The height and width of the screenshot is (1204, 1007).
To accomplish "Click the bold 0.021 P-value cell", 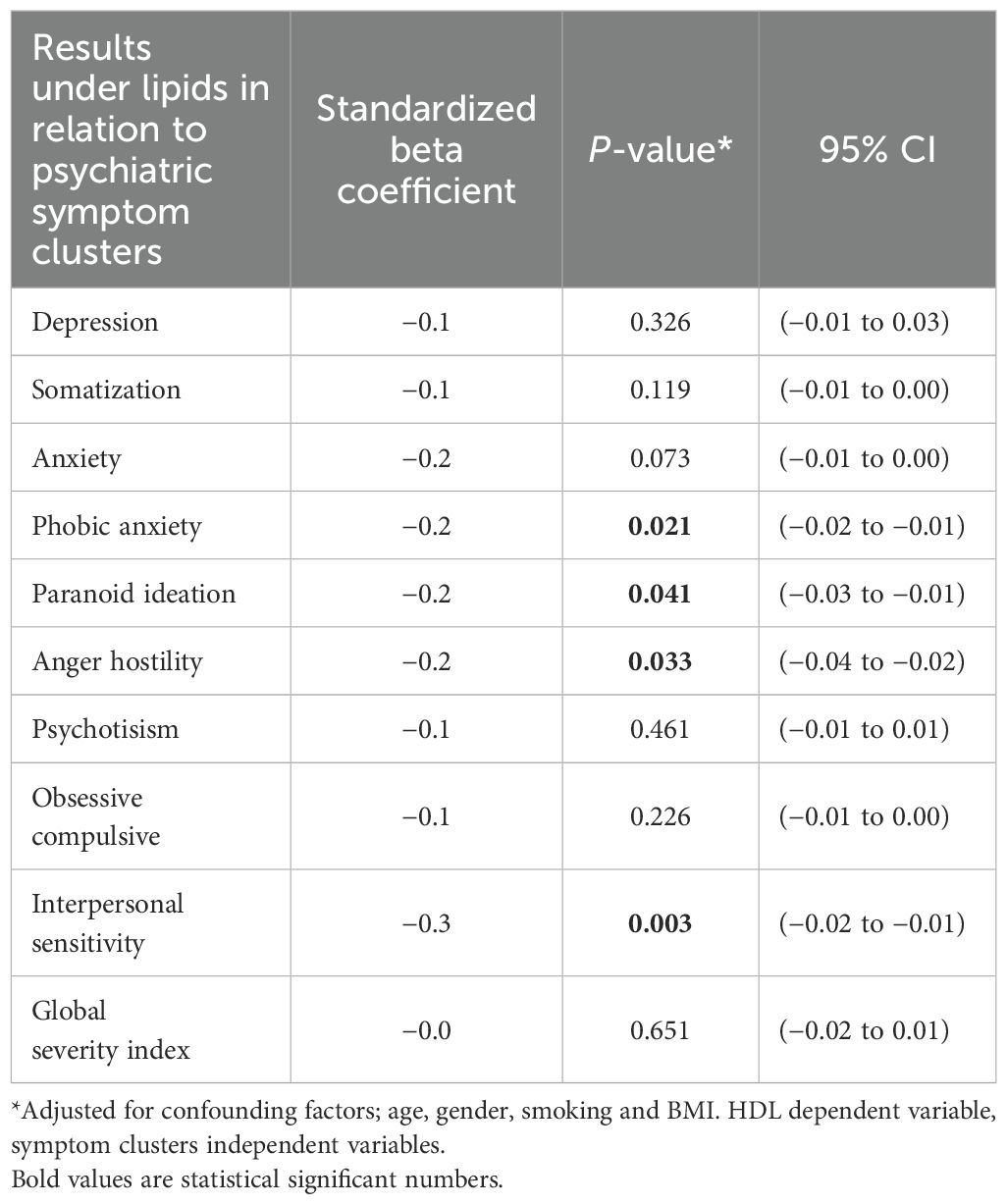I will (661, 526).
